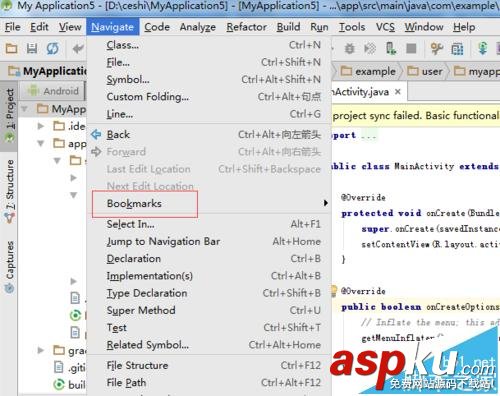
Task: Select the Android view dropdown
Action: (53, 91)
